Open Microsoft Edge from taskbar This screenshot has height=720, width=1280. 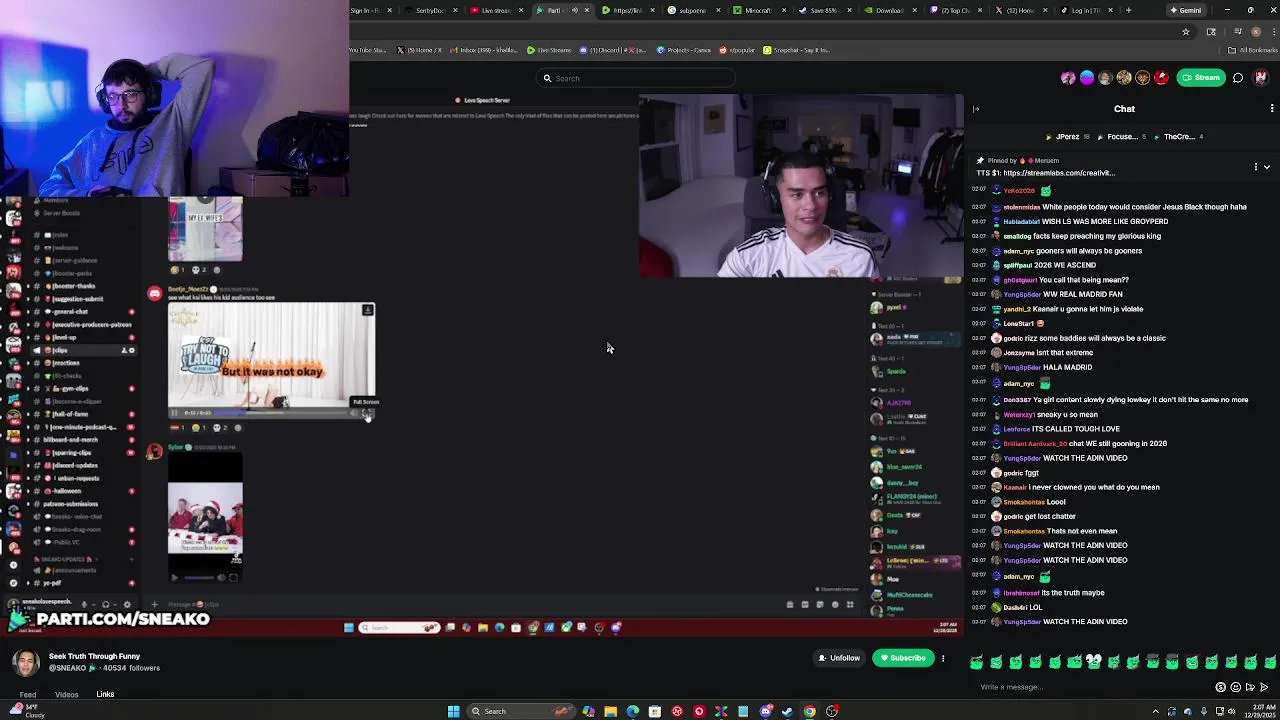point(633,711)
